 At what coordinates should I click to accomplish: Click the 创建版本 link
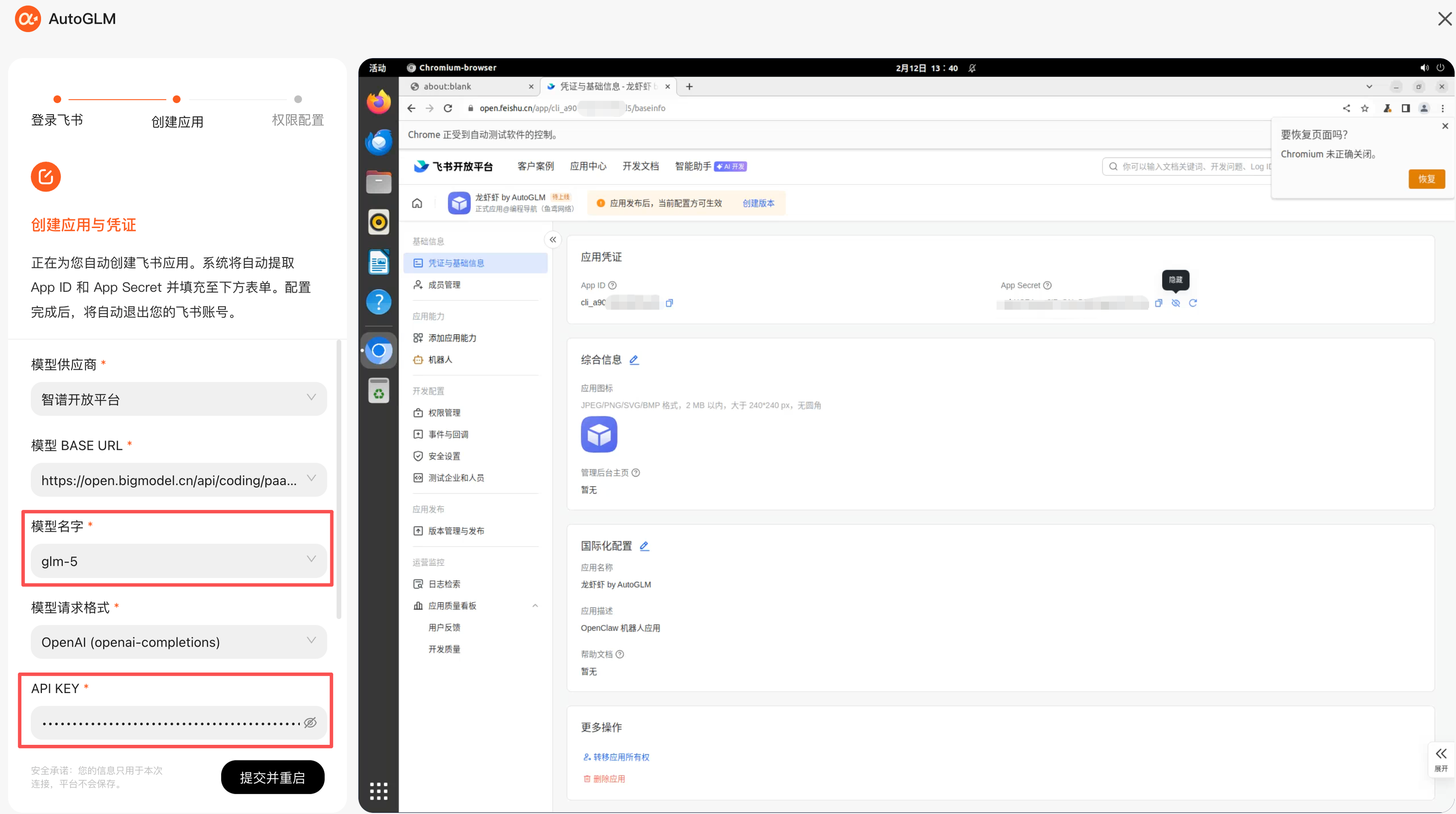[758, 203]
